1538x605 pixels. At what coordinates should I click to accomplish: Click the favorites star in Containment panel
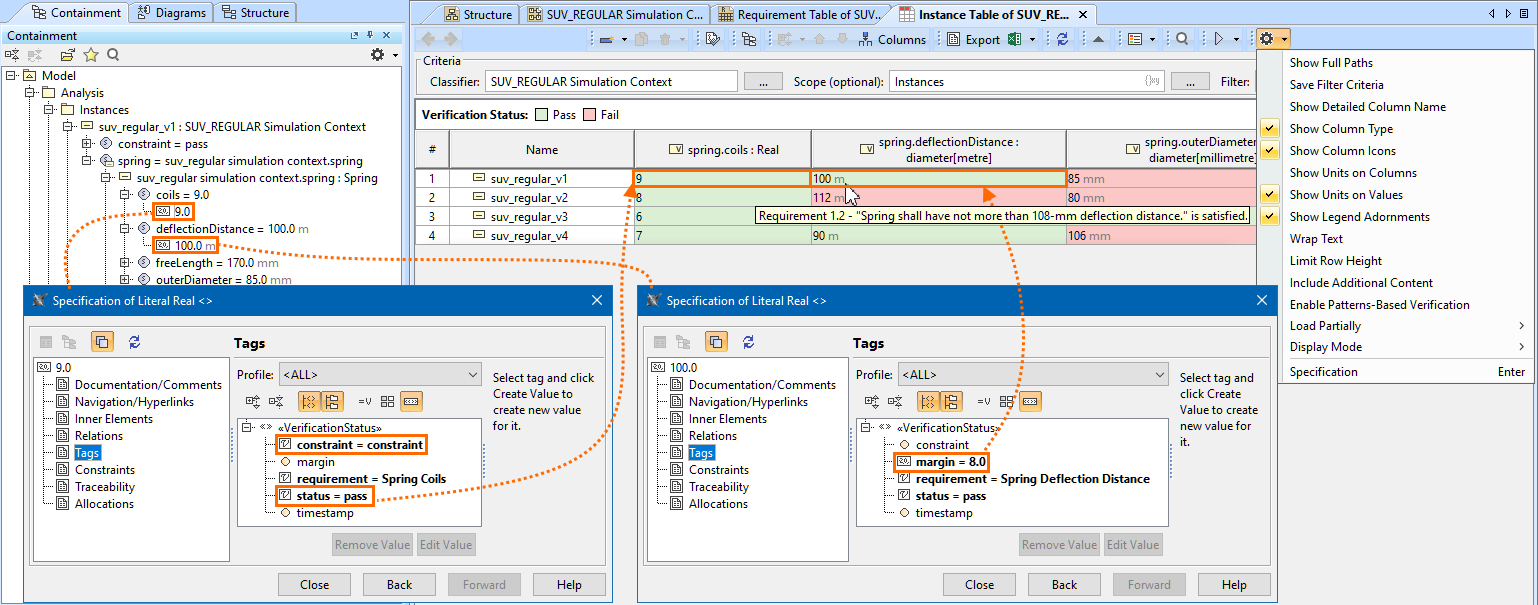pyautogui.click(x=91, y=55)
